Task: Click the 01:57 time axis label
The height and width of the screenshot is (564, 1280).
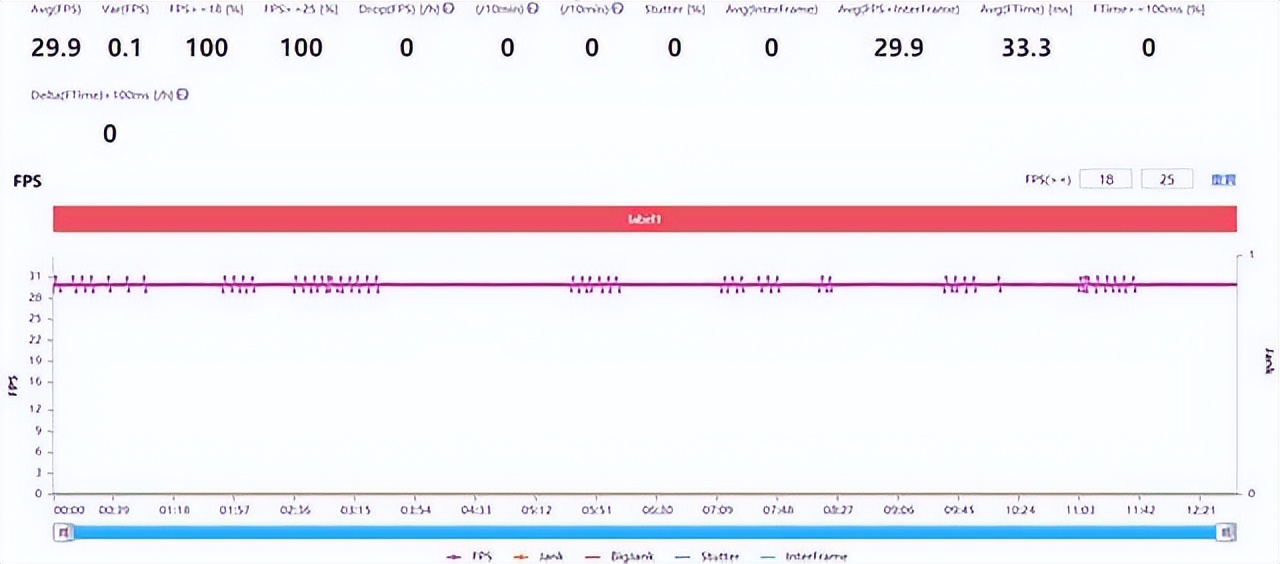Action: (x=234, y=509)
